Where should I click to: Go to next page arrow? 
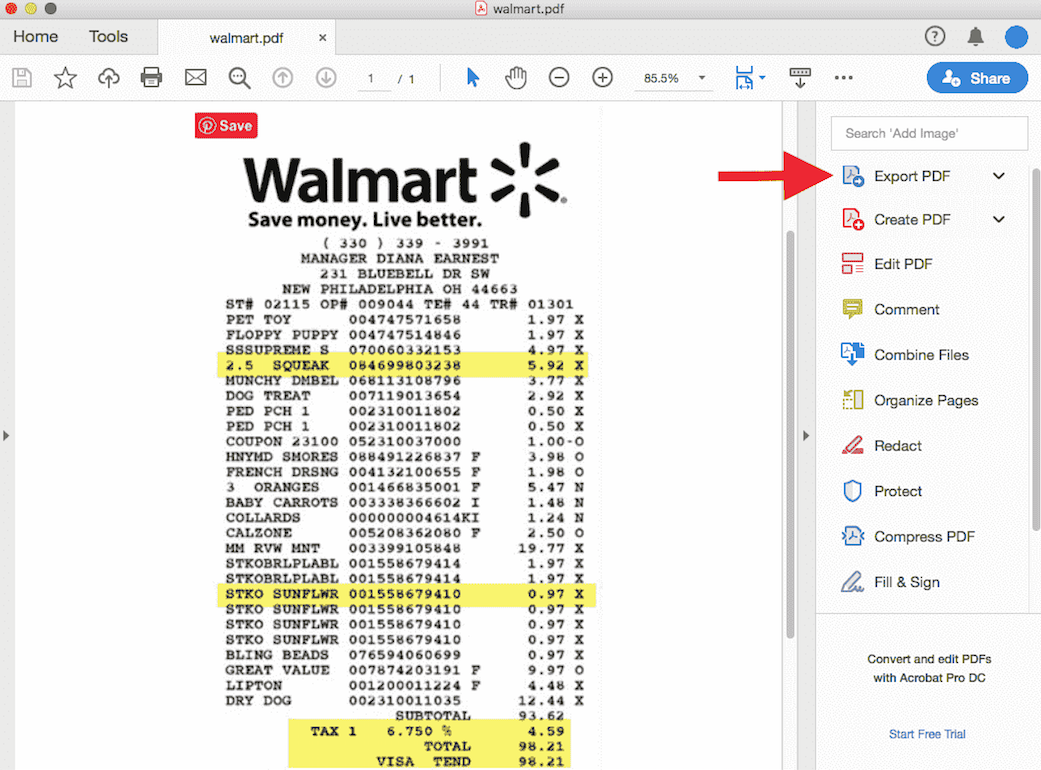pyautogui.click(x=326, y=78)
